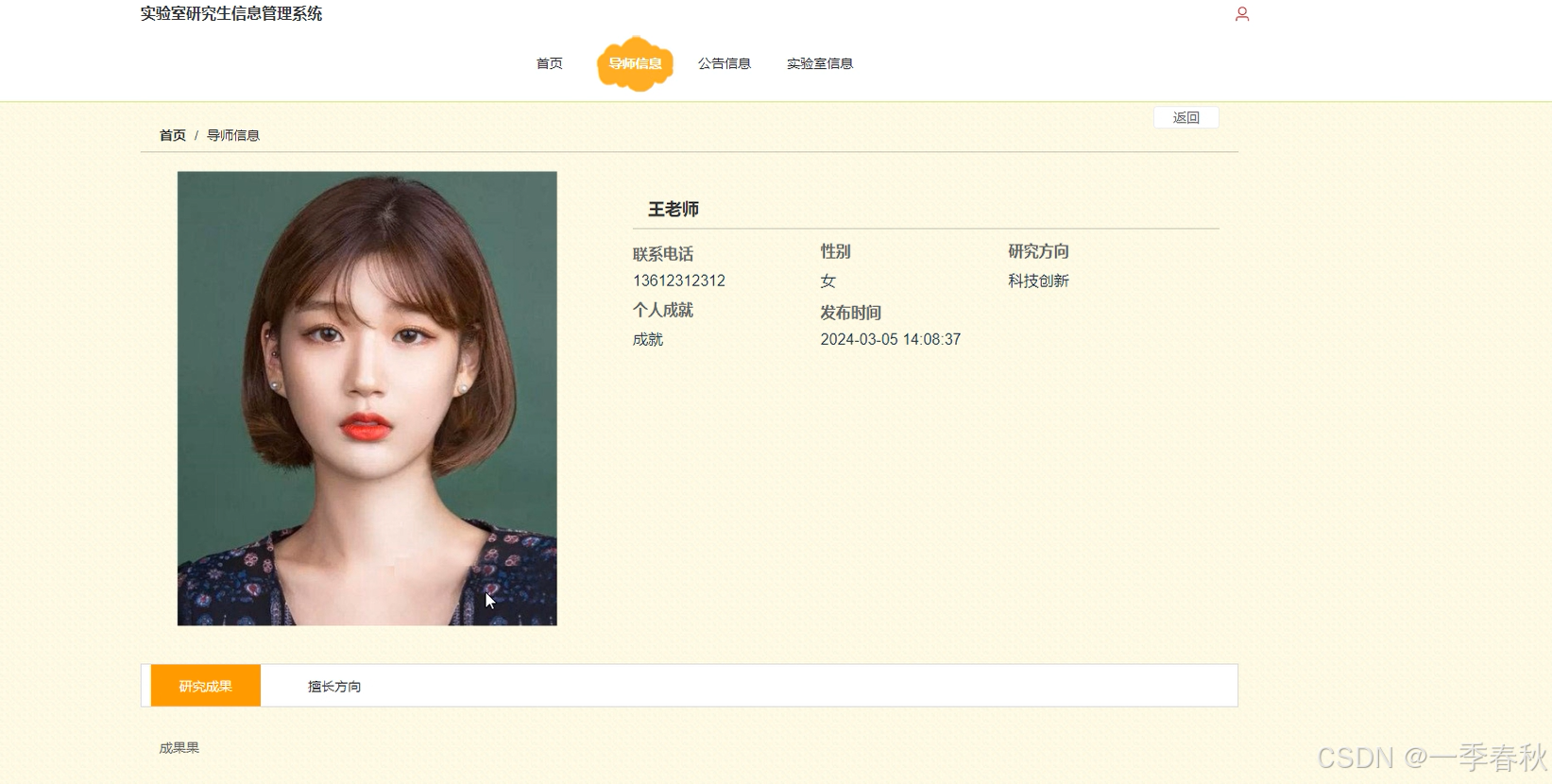Open 实验室信息 from the navigation
The height and width of the screenshot is (784, 1552).
[x=820, y=63]
